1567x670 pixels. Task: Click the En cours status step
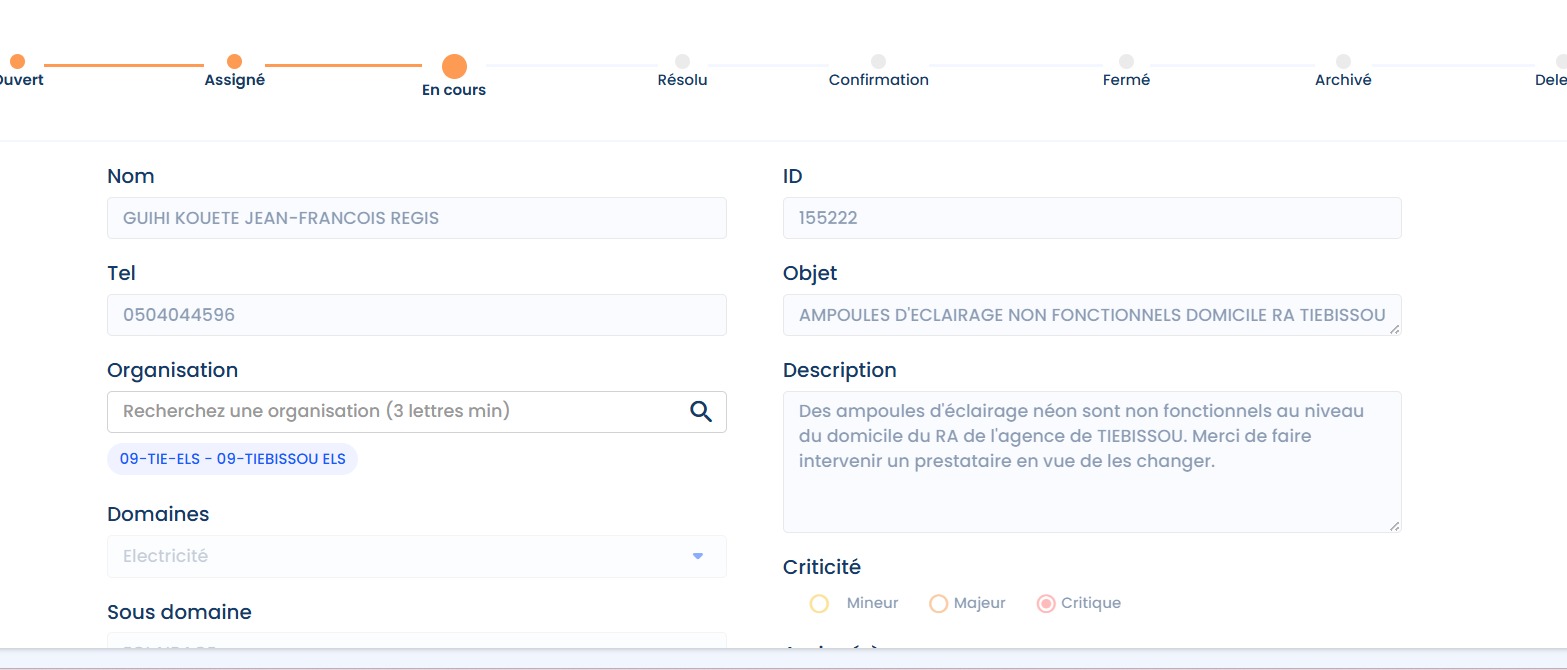(454, 67)
